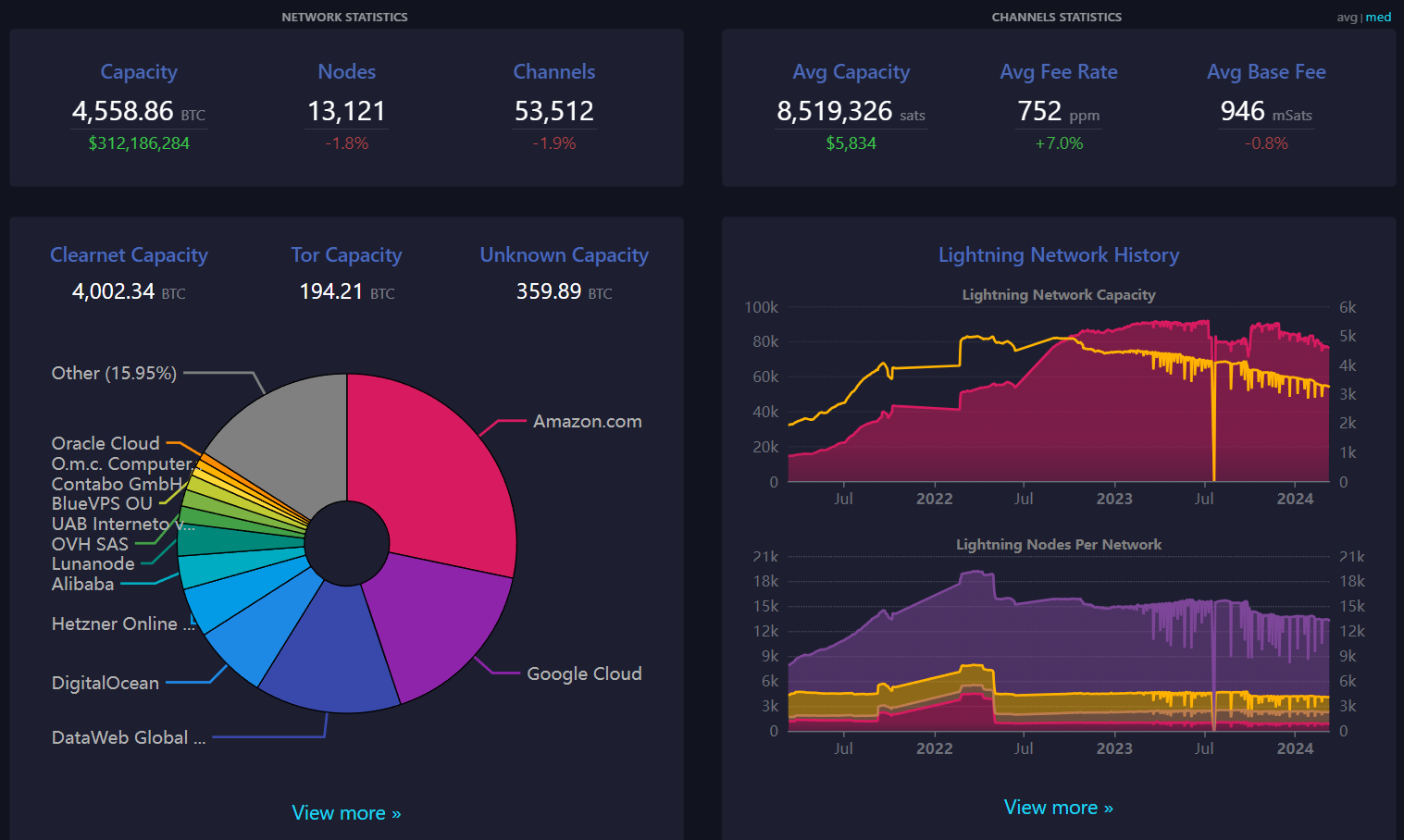Open the Lightning Network History title link
Viewport: 1404px width, 840px height.
tap(1059, 255)
